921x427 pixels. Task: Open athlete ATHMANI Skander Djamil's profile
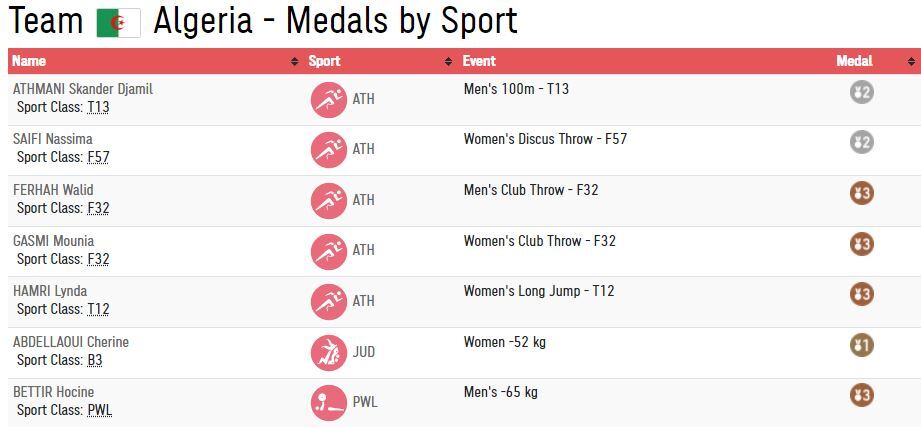tap(82, 89)
